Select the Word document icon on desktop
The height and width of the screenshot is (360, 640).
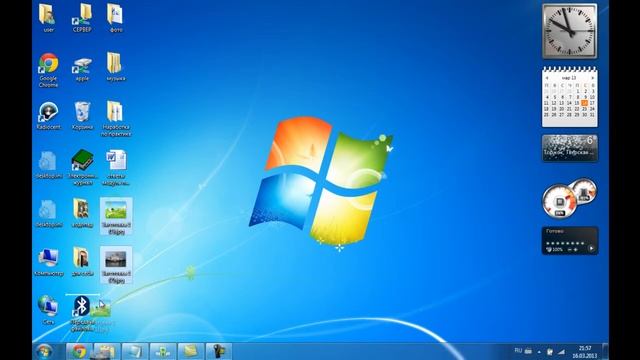point(116,167)
